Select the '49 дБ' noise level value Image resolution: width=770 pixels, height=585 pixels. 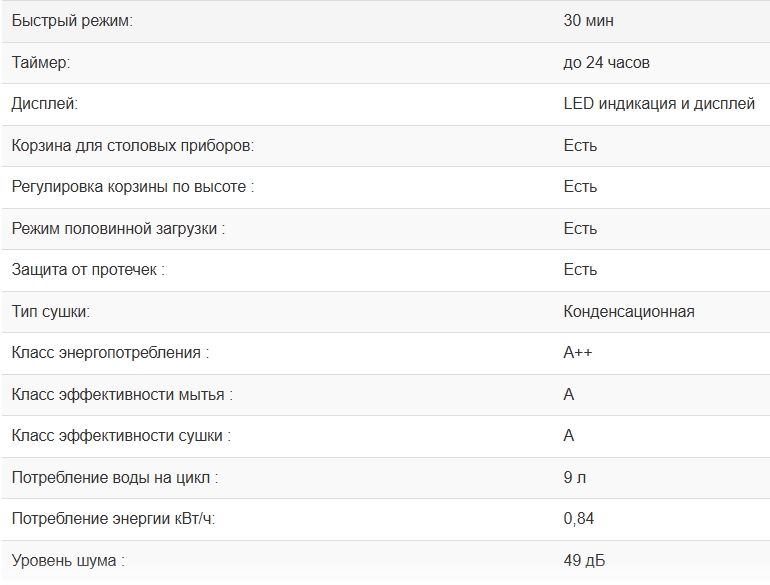point(583,561)
